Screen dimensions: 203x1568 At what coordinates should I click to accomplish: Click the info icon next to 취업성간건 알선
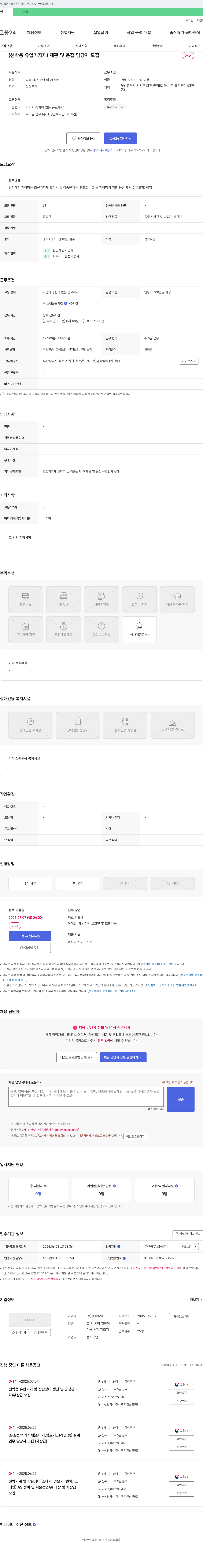tap(114, 1186)
